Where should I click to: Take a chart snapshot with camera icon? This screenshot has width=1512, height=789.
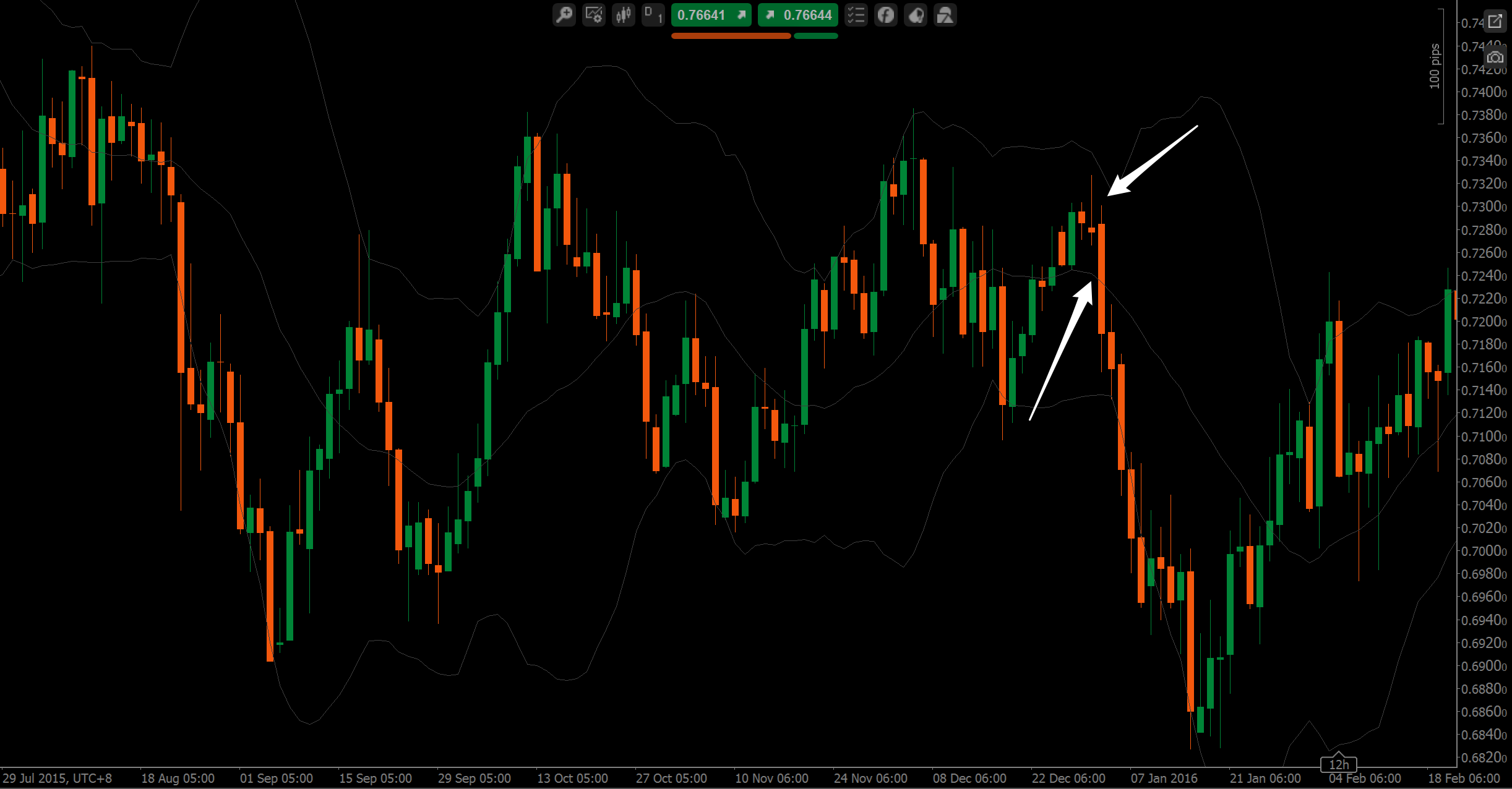click(x=1495, y=58)
